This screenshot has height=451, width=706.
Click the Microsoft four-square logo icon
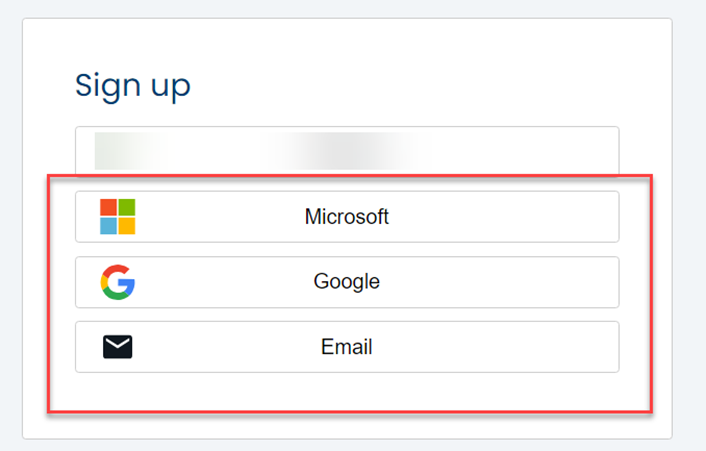pyautogui.click(x=117, y=217)
